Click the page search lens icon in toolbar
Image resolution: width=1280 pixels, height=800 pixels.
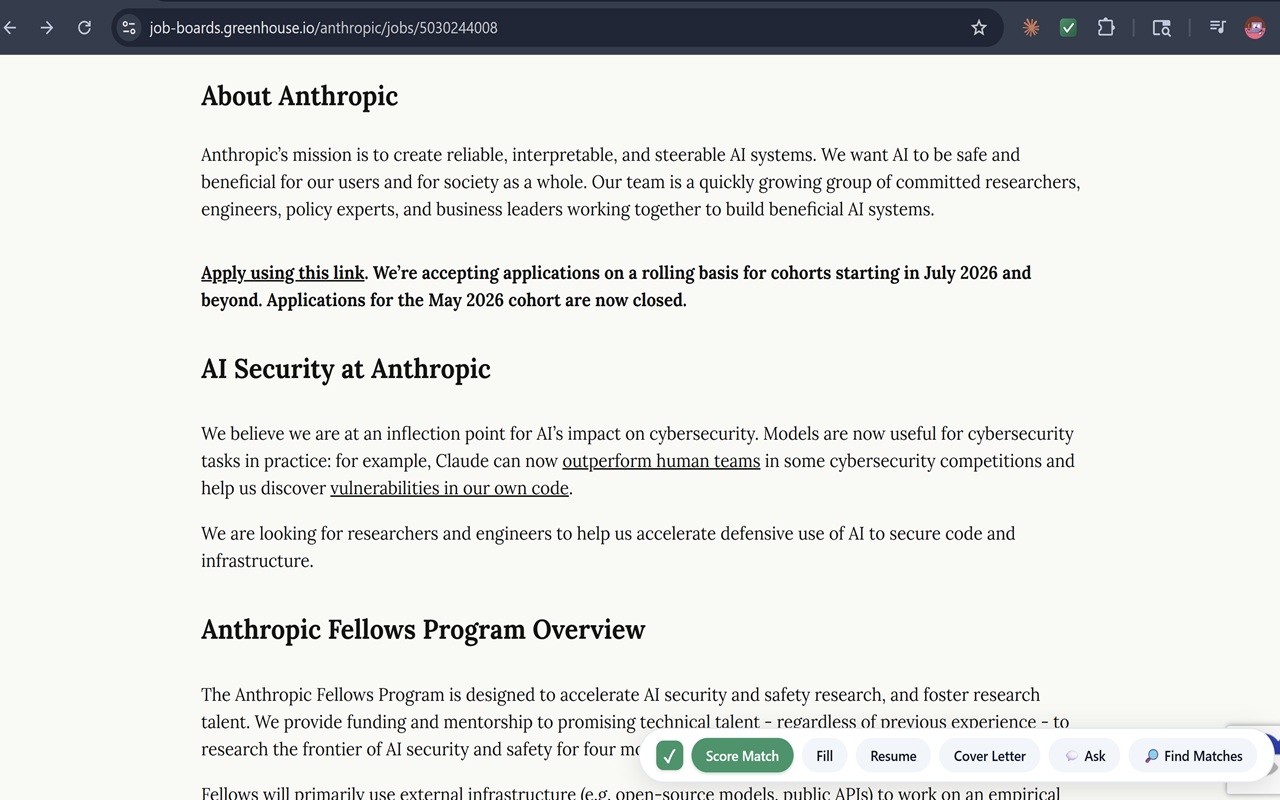[x=1161, y=28]
